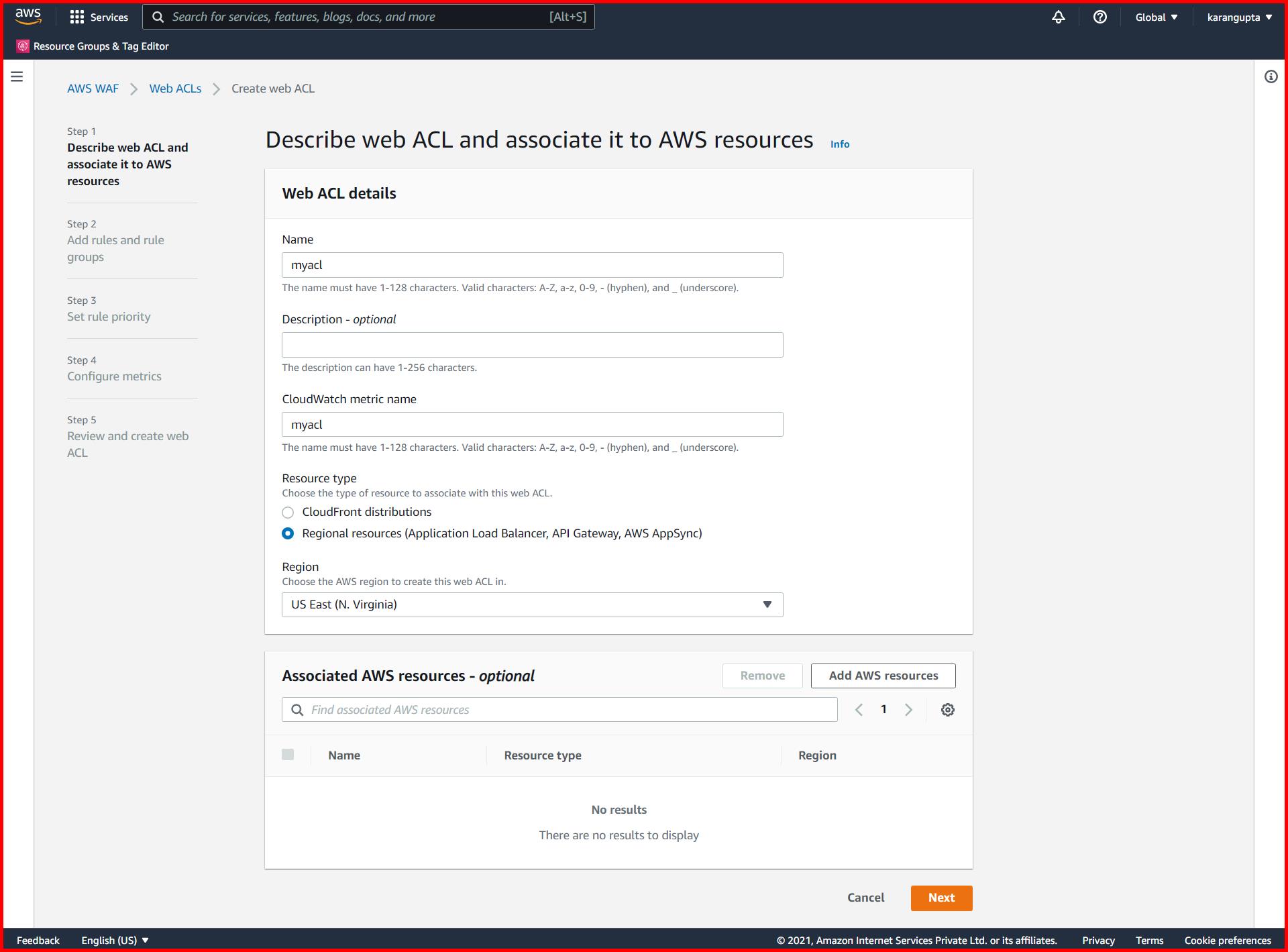Click inside the Name input field

532,264
